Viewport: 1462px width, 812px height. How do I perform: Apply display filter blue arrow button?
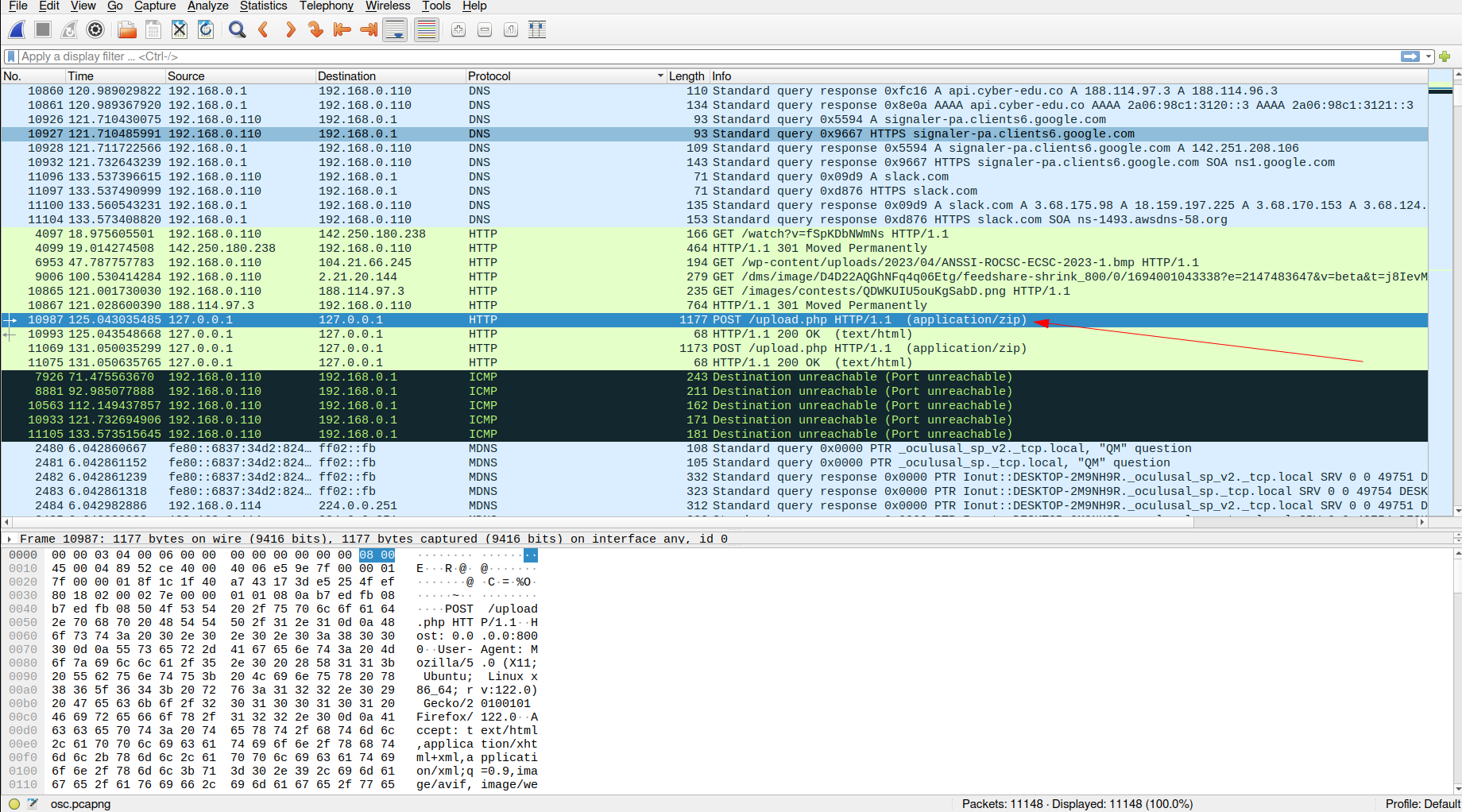[1410, 56]
